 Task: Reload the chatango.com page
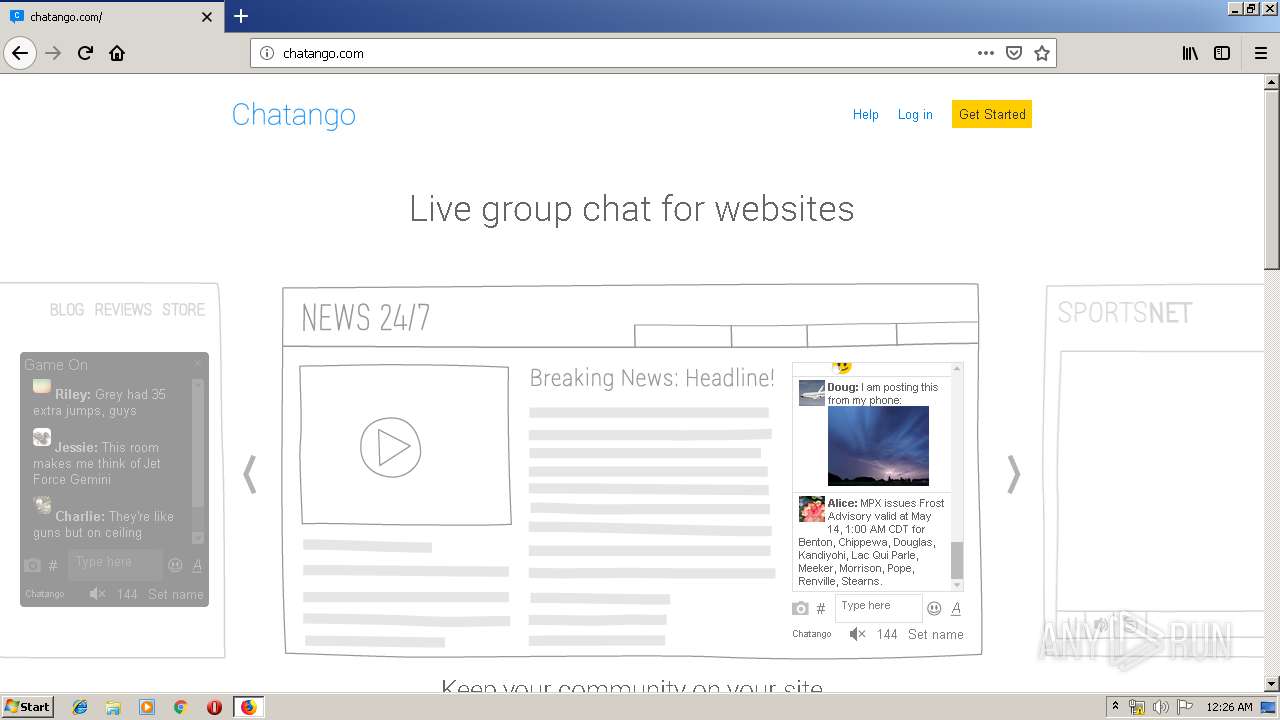pyautogui.click(x=85, y=53)
